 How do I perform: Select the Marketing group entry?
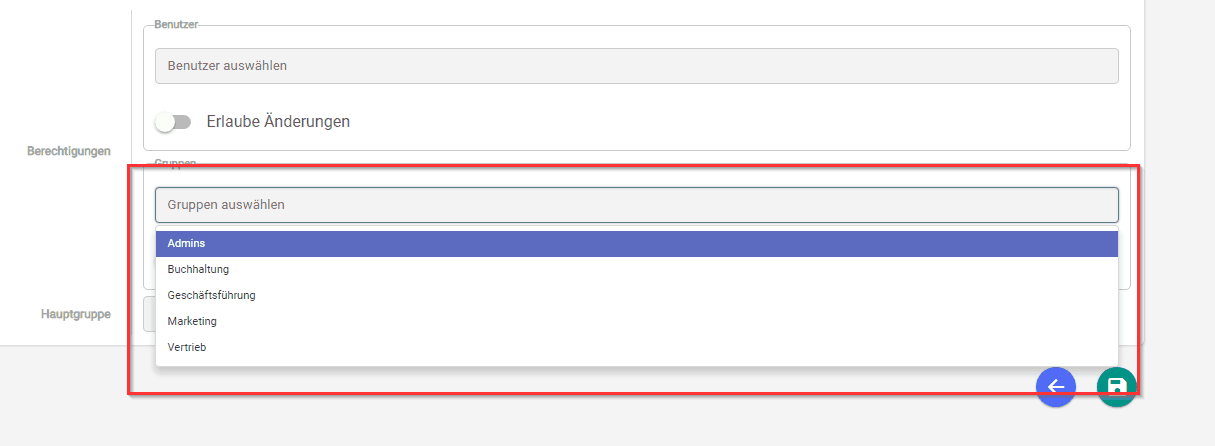(x=637, y=322)
